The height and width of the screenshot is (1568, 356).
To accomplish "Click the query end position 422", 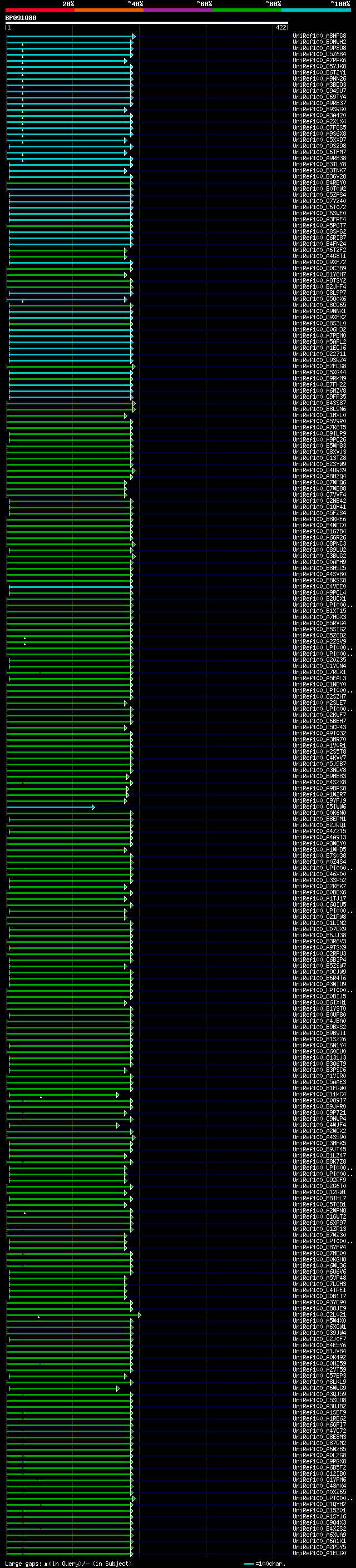I will tap(280, 27).
